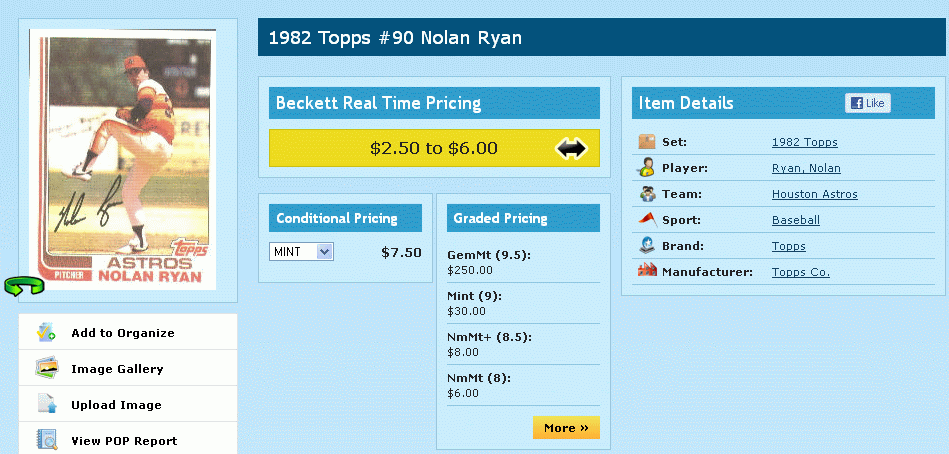Follow the Ryan, Nolan player link
Viewport: 949px width, 454px height.
[806, 169]
